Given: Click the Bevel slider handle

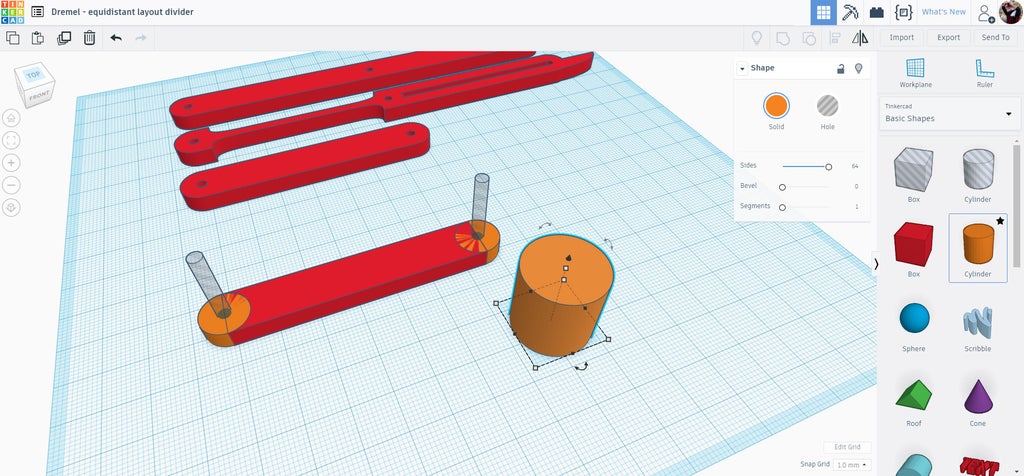Looking at the screenshot, I should tap(782, 187).
